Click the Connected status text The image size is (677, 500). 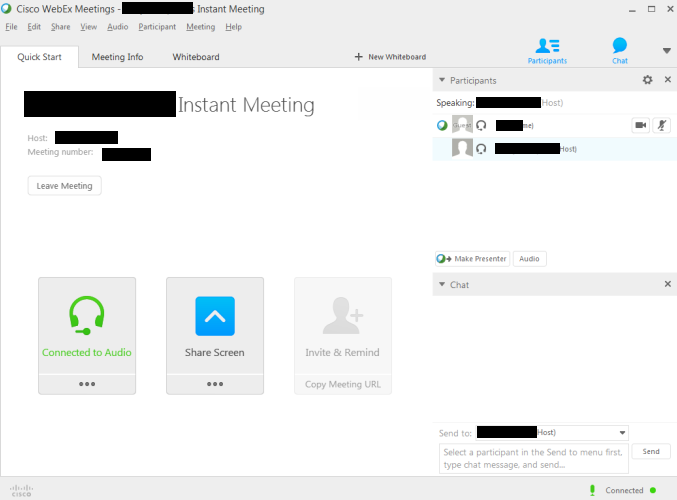click(624, 490)
